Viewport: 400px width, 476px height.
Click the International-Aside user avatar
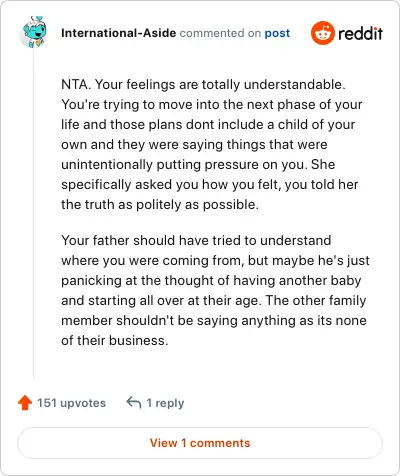click(x=34, y=32)
